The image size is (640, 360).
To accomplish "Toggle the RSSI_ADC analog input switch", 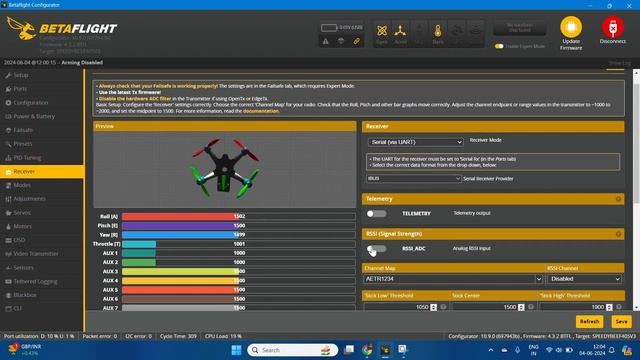I will point(376,249).
